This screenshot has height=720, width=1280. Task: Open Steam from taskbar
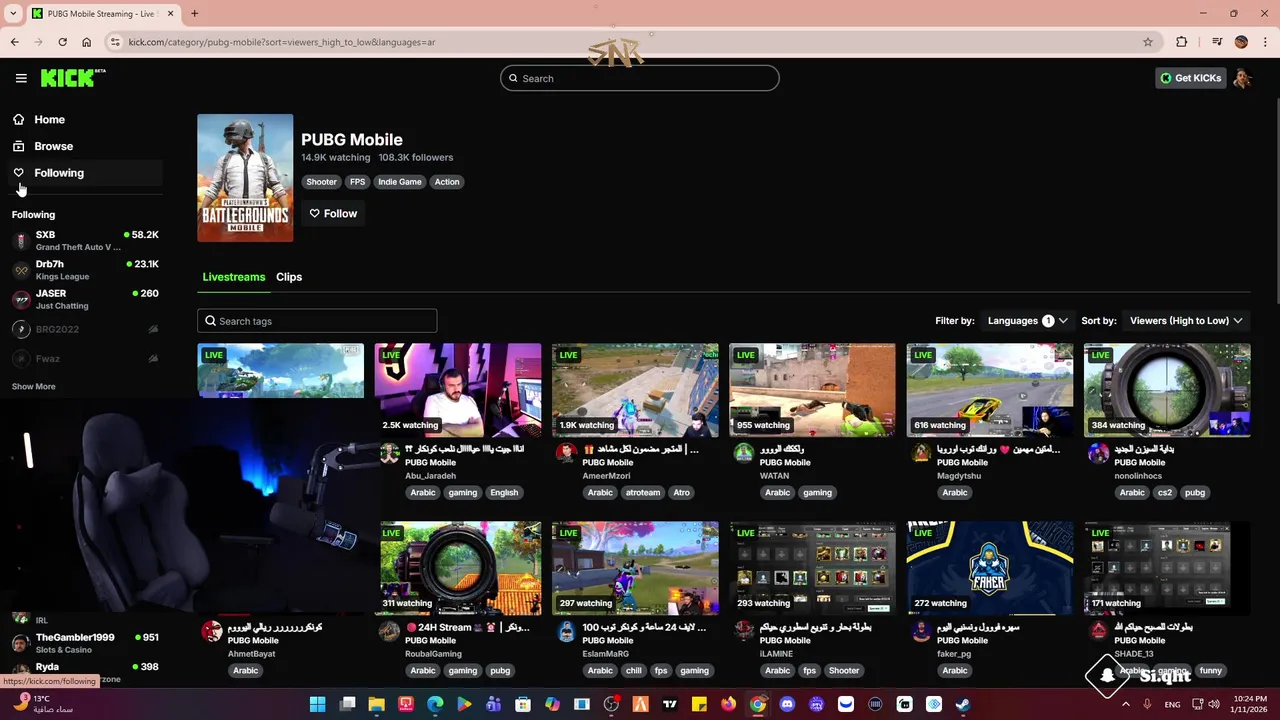pos(962,705)
